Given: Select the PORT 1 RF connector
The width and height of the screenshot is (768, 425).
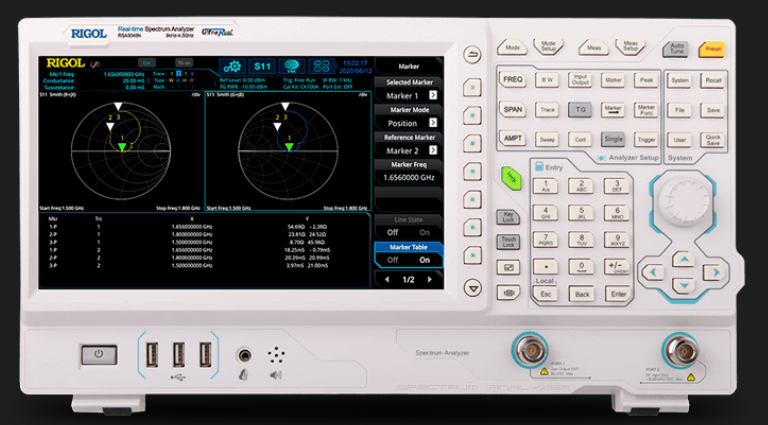Looking at the screenshot, I should pos(529,351).
